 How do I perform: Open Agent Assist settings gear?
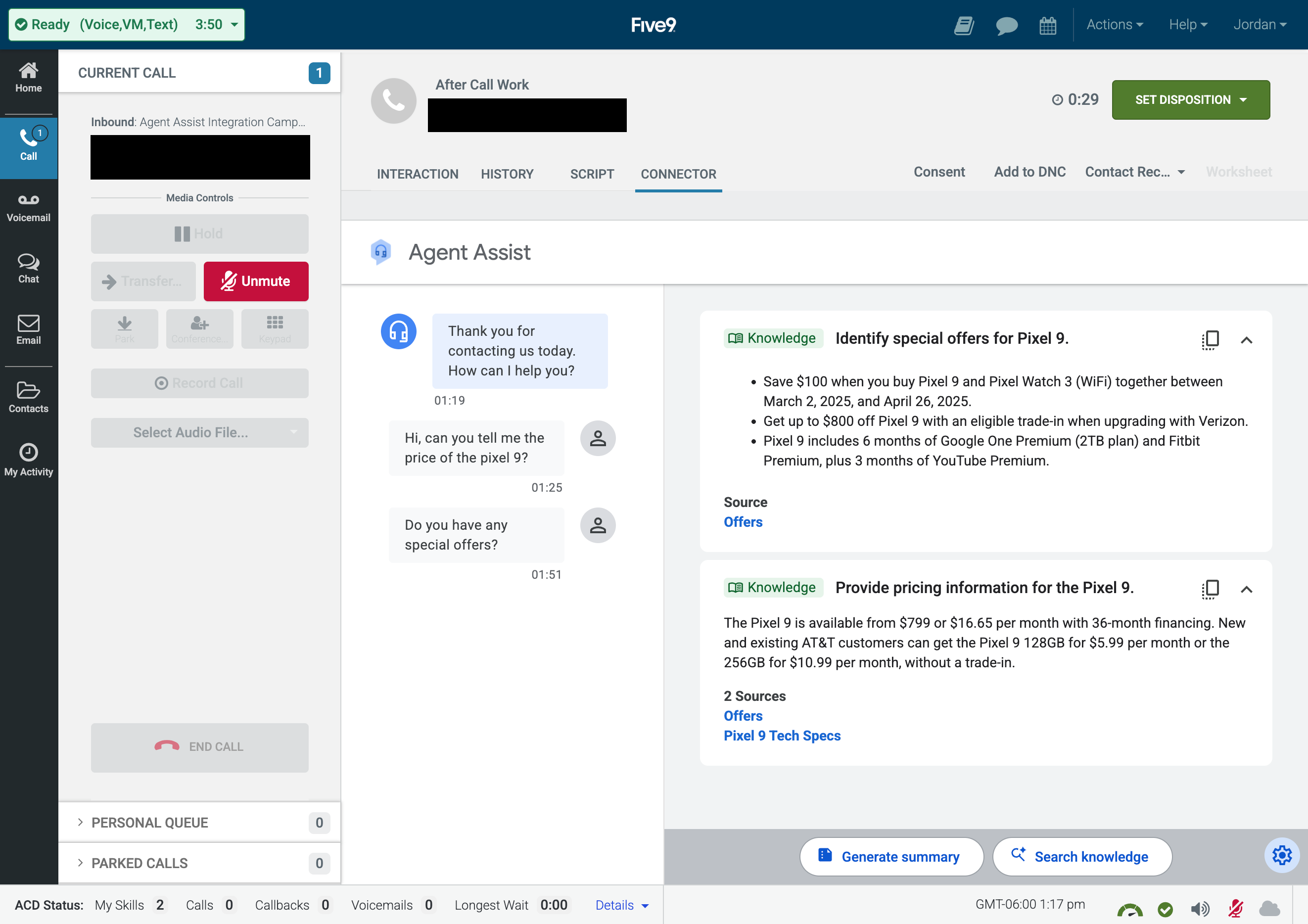(1282, 856)
